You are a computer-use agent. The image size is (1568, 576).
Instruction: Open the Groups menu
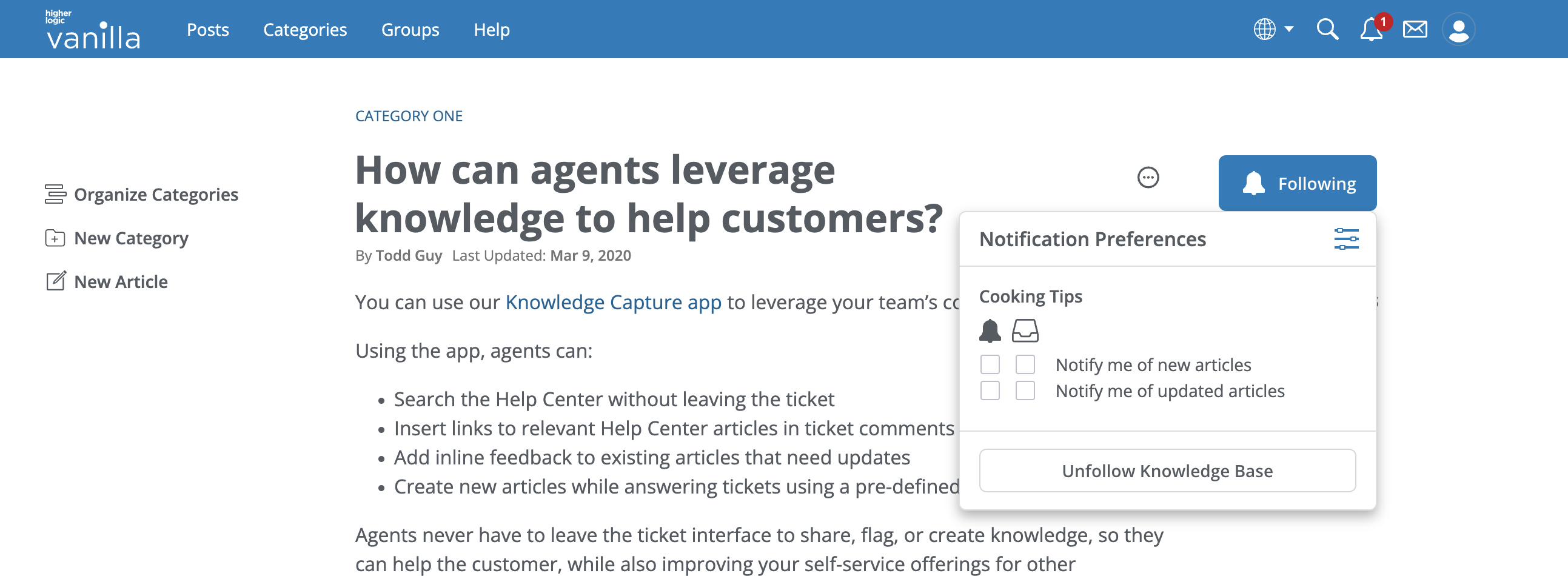coord(410,29)
